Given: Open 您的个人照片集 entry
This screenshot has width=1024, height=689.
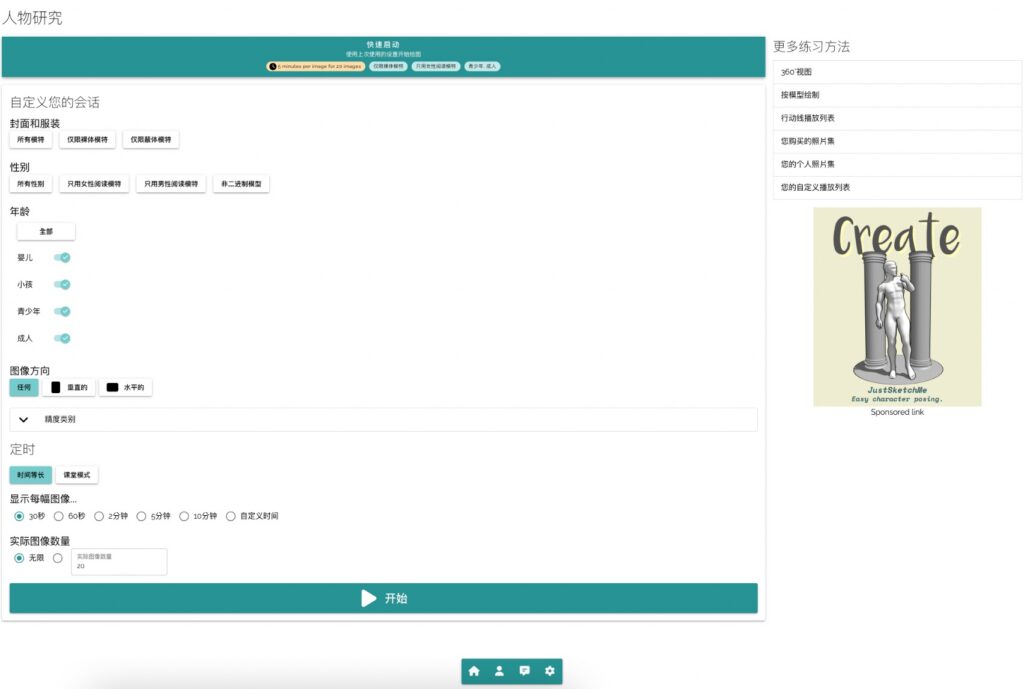Looking at the screenshot, I should coord(897,164).
